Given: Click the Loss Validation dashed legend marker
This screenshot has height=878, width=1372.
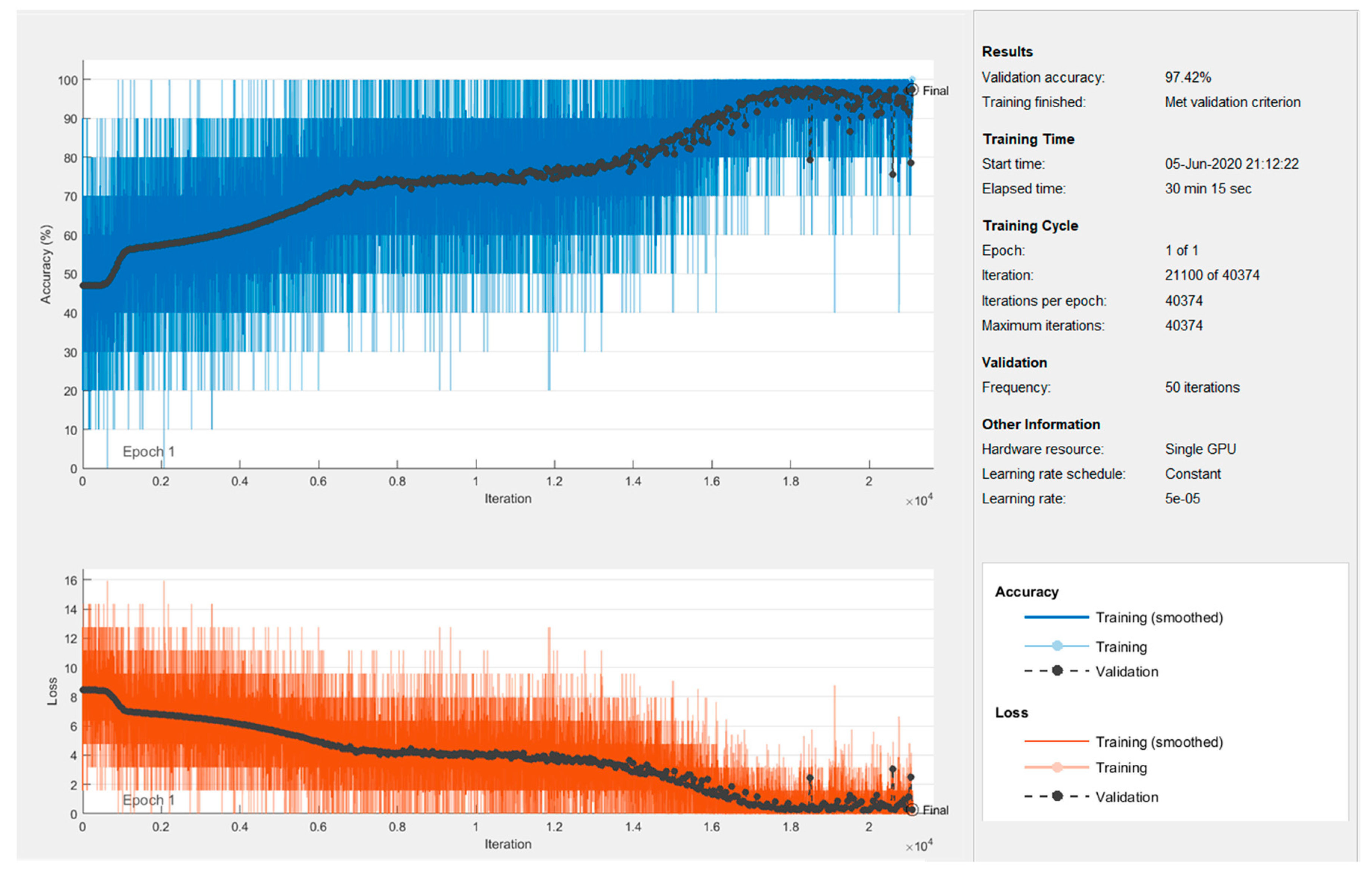Looking at the screenshot, I should (1057, 796).
